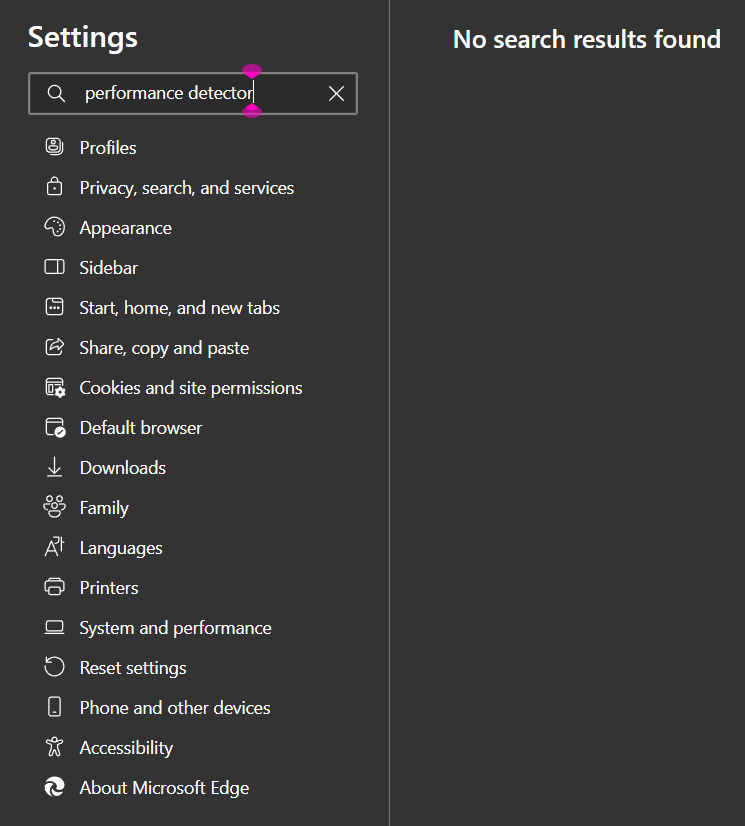Click the Share, copy and paste icon
Image resolution: width=745 pixels, height=826 pixels.
tap(54, 347)
